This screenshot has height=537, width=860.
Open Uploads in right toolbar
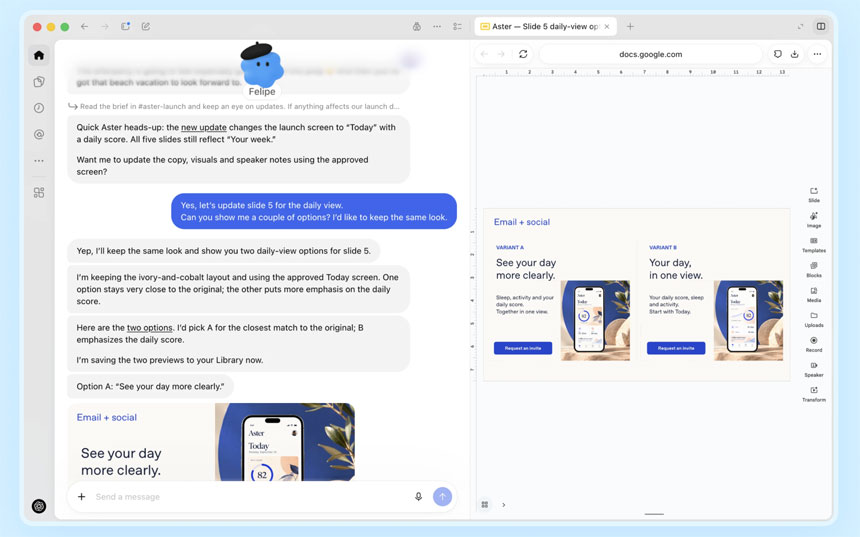click(814, 319)
